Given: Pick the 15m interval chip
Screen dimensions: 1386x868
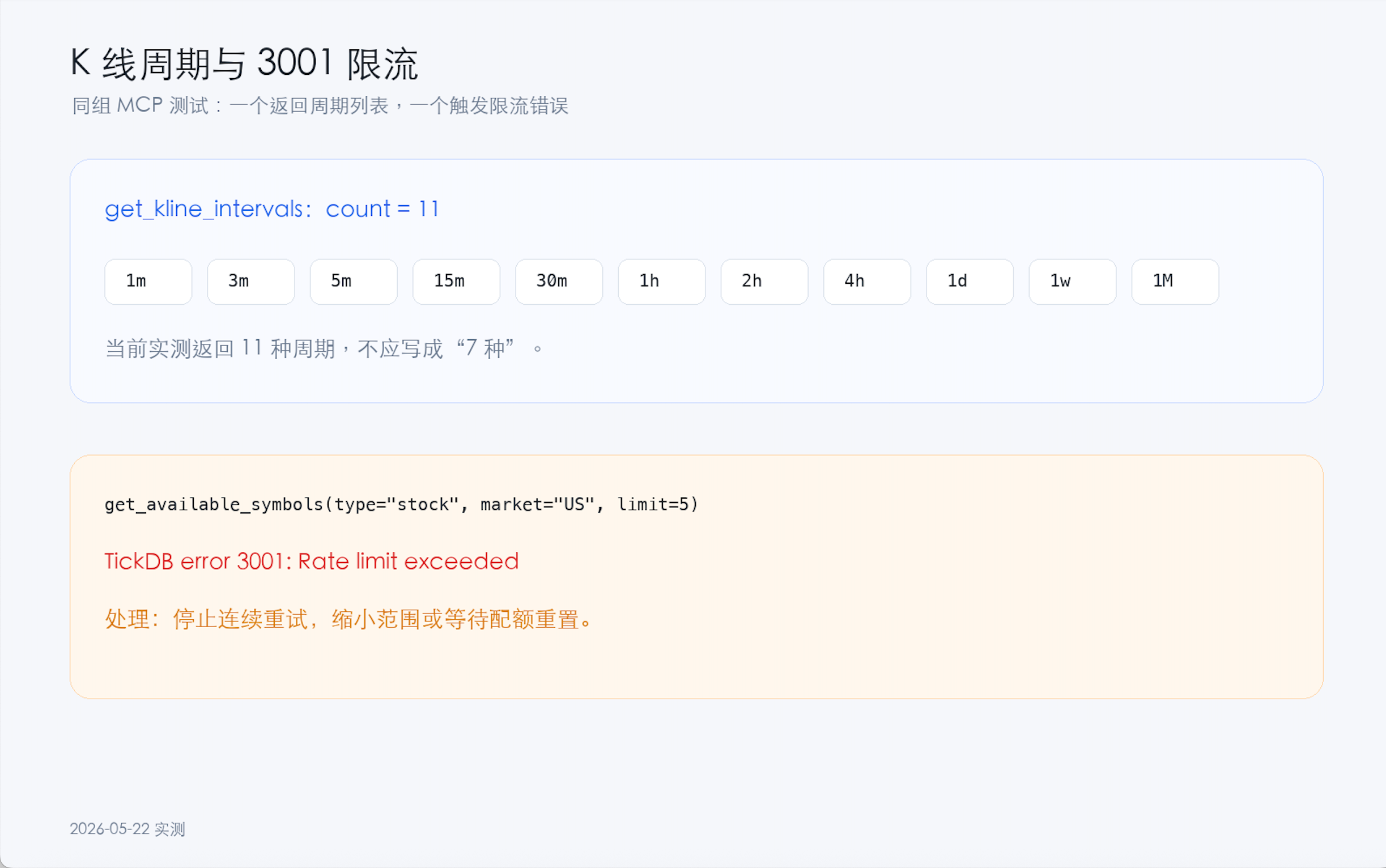Looking at the screenshot, I should 457,281.
